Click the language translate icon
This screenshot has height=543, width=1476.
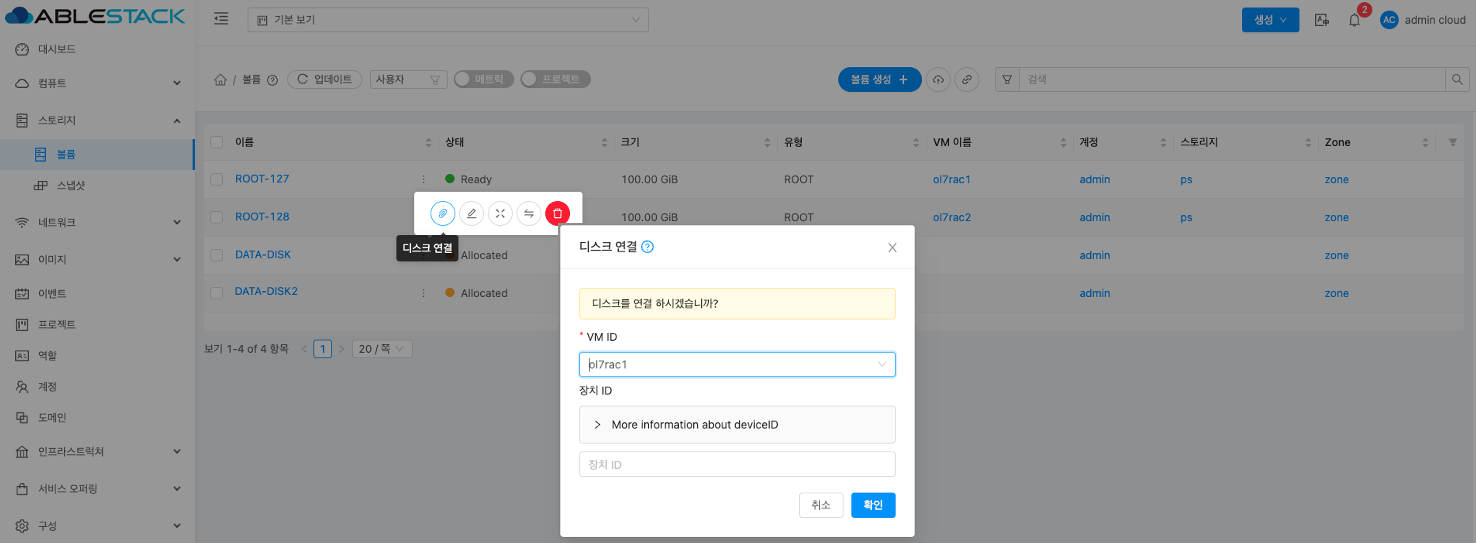click(x=1322, y=20)
